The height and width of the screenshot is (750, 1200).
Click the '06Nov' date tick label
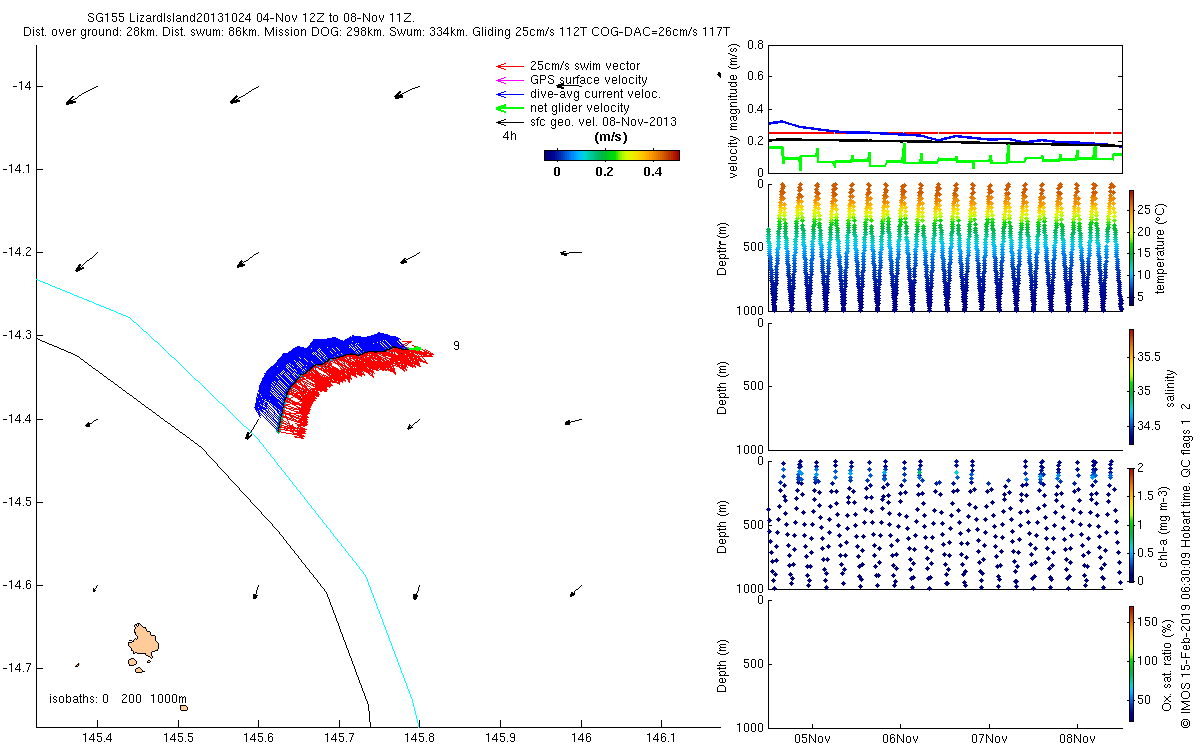click(900, 739)
